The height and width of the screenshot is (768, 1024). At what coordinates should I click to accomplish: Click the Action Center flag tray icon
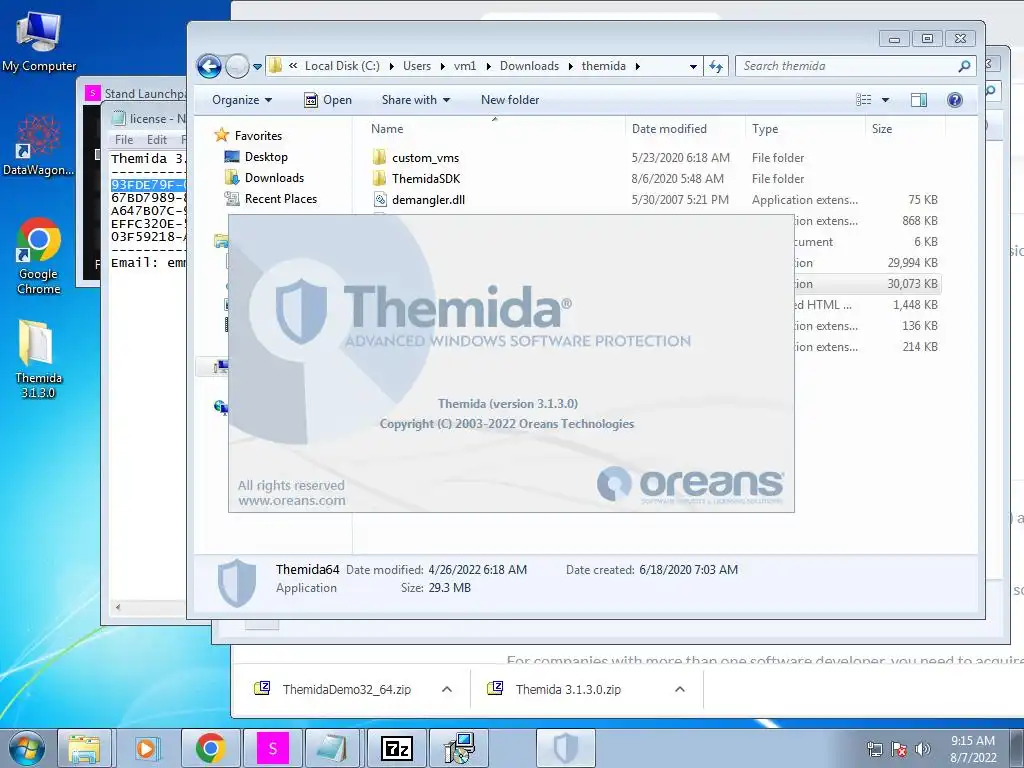(899, 749)
